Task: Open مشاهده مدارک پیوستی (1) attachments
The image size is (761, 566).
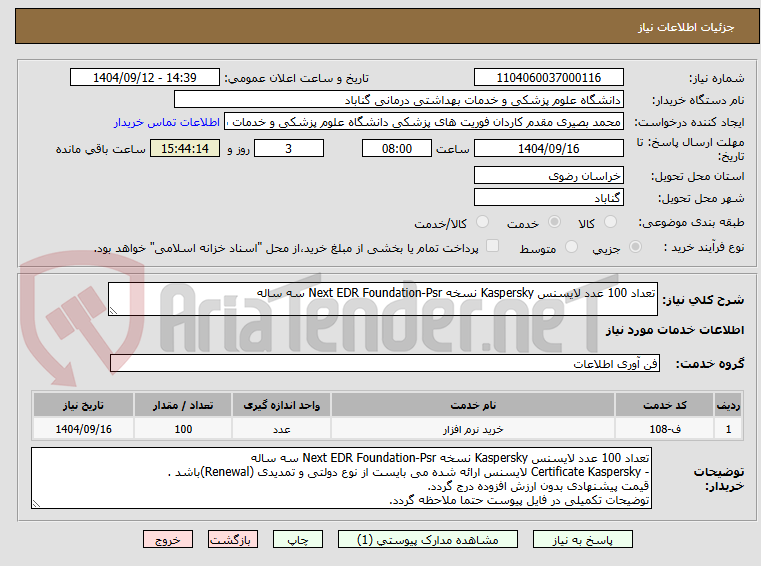Action: pos(428,539)
